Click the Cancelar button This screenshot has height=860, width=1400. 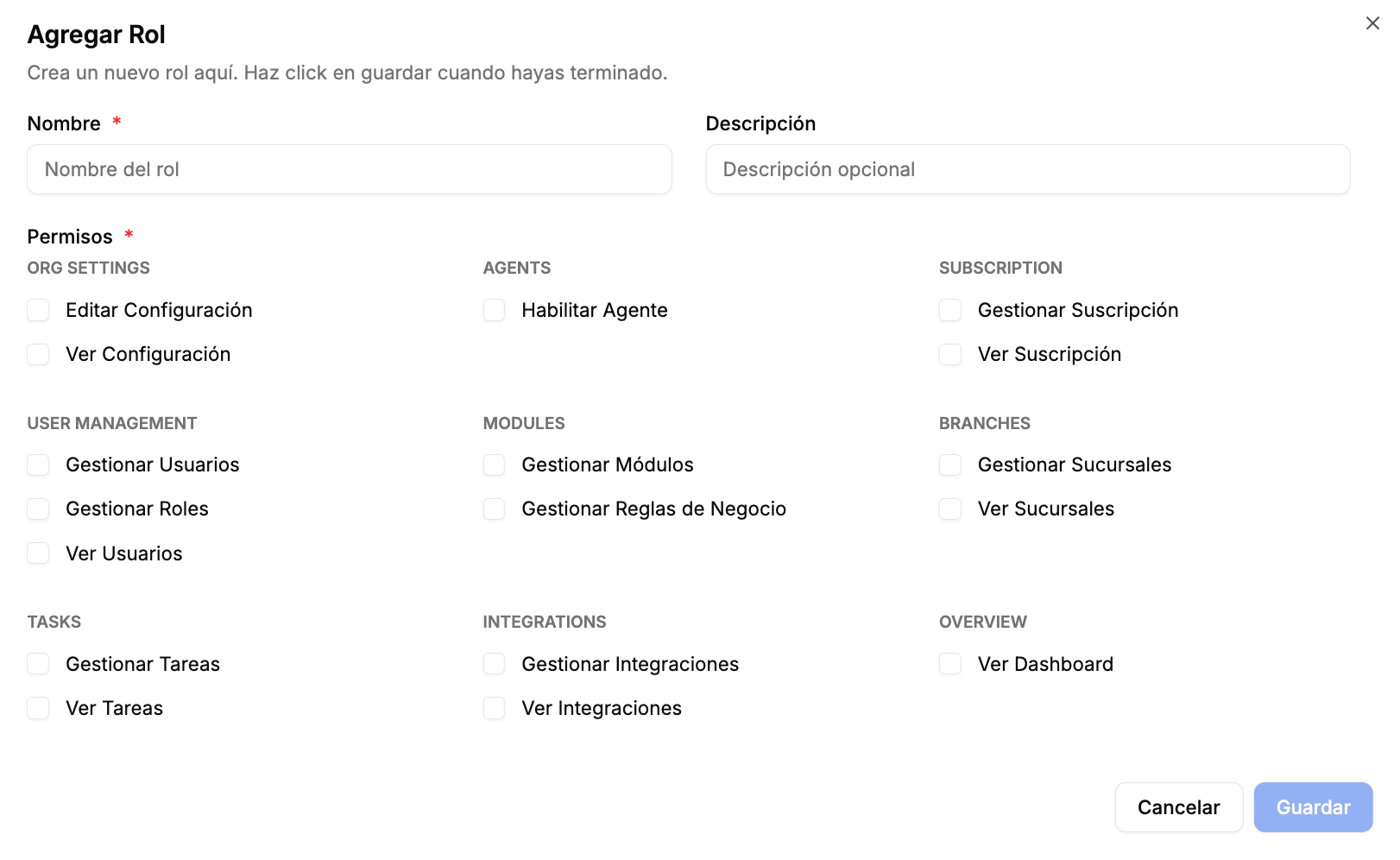tap(1179, 807)
